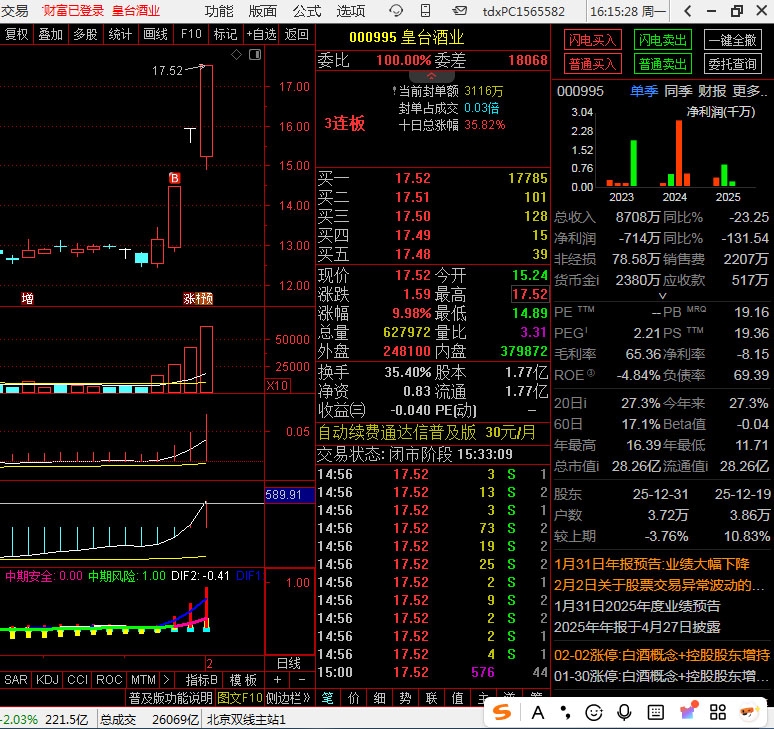
Task: Click the back arrow beside the clock
Action: coord(688,11)
